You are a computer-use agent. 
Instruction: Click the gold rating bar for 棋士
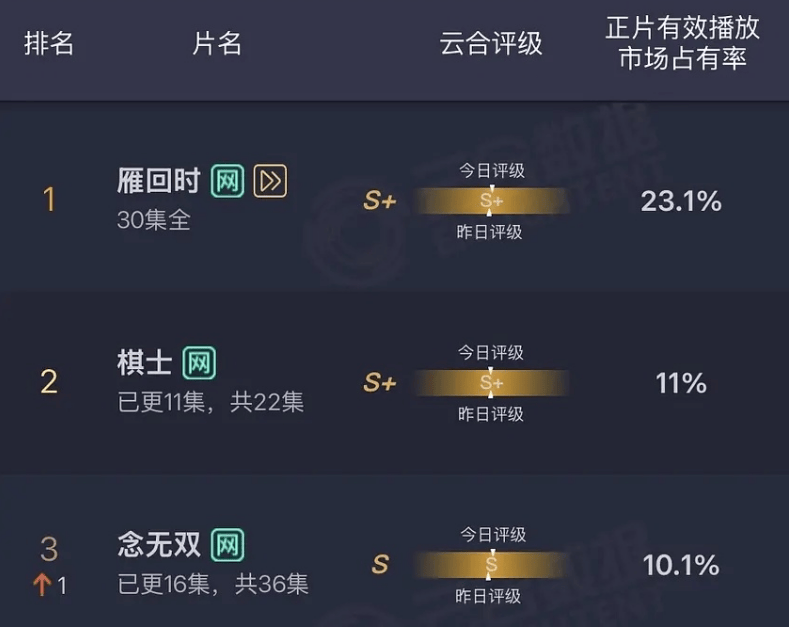[491, 383]
